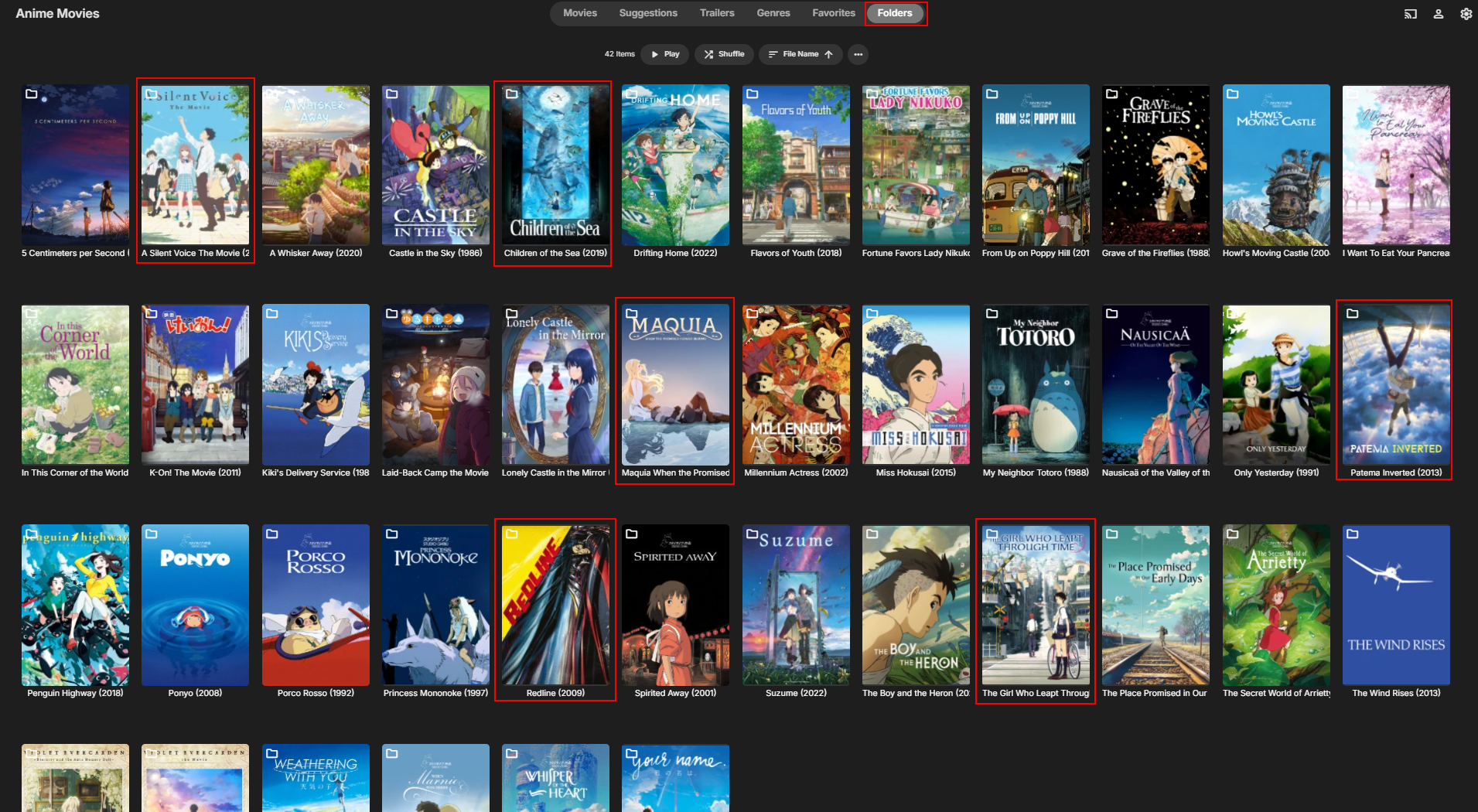The height and width of the screenshot is (812, 1478).
Task: Click the Play button
Action: 666,54
